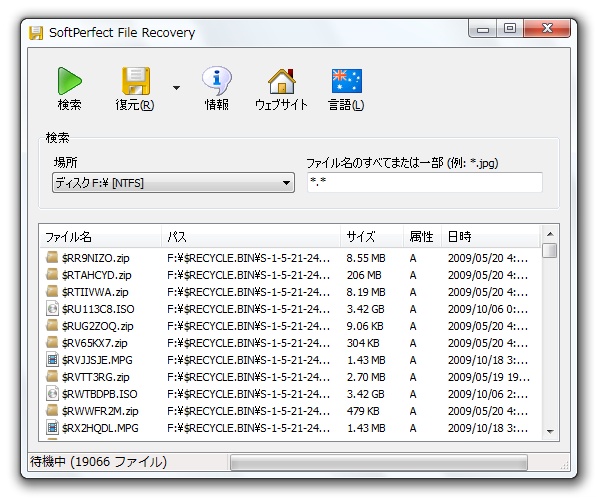Screen dimensions: 601x503
Task: Click the 8.55 MB size value
Action: click(366, 258)
